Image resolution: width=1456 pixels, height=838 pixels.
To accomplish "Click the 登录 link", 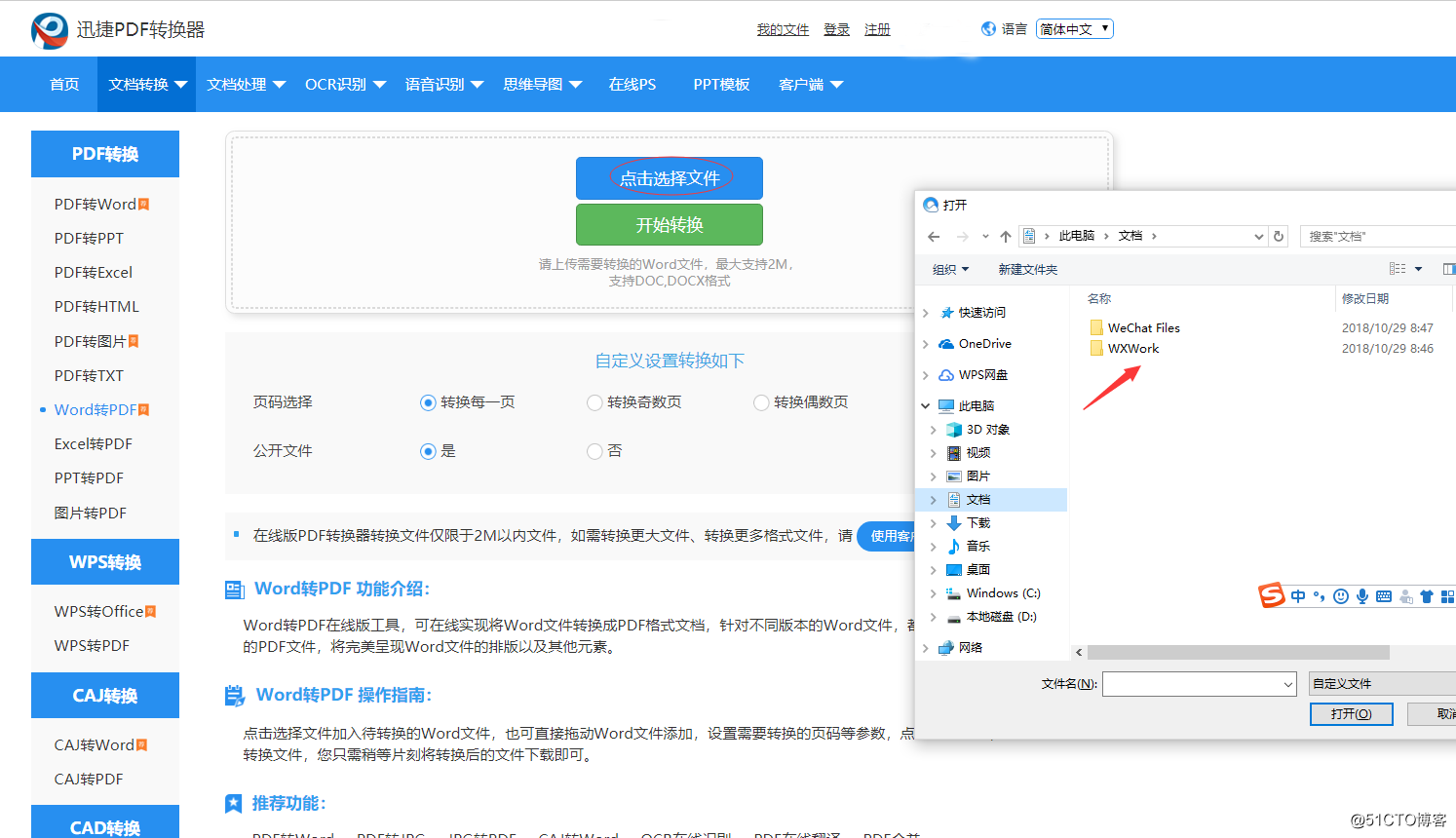I will 837,30.
